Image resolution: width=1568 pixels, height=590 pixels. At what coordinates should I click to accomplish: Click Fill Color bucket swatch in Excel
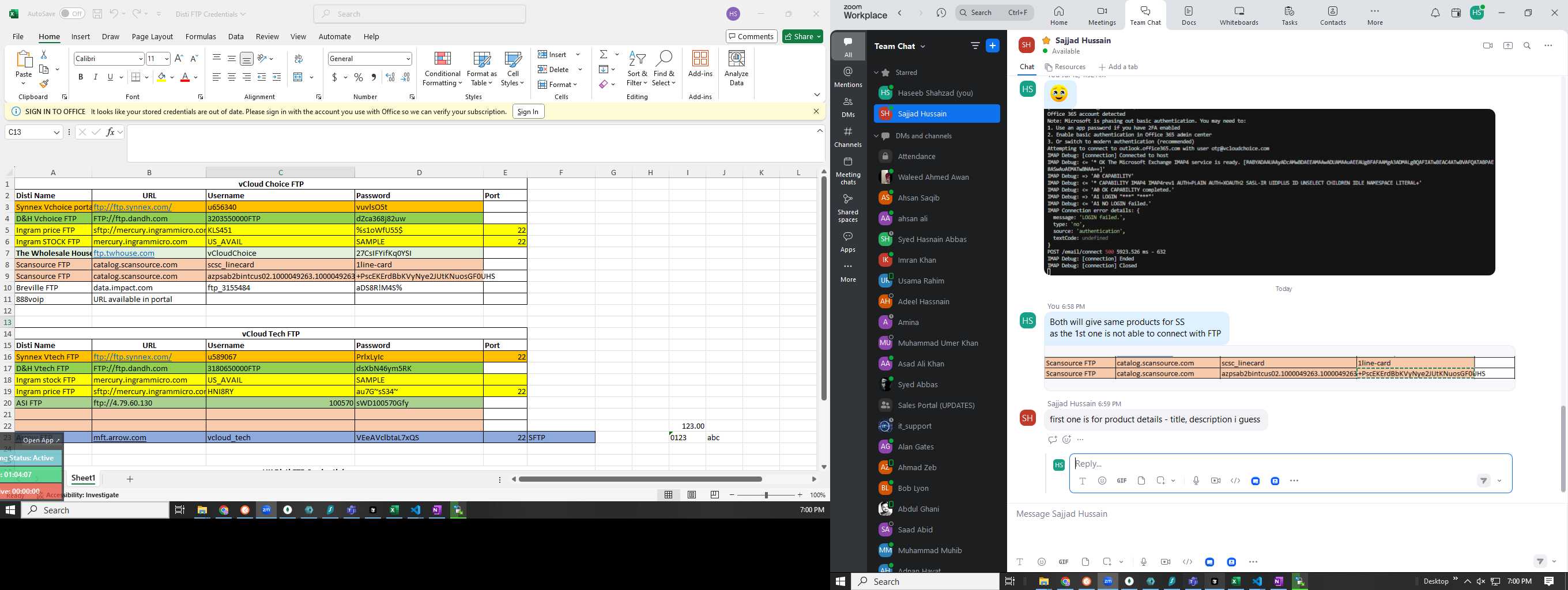pos(161,77)
